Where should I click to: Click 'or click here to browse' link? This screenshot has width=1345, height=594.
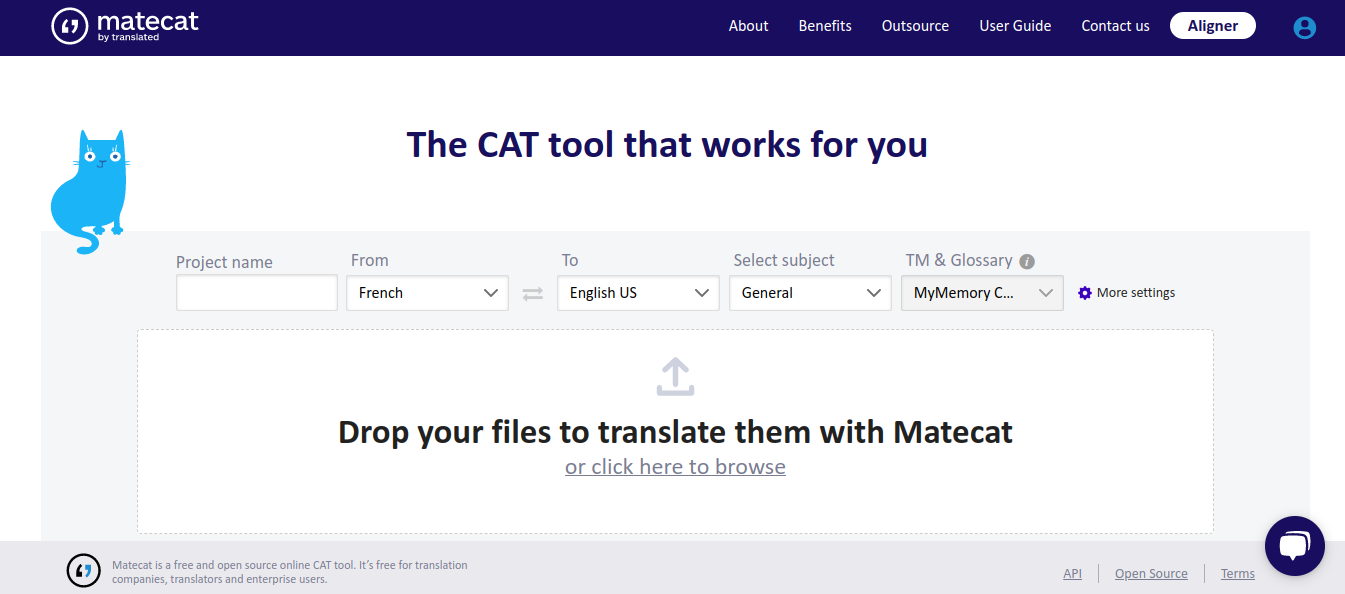pyautogui.click(x=675, y=467)
